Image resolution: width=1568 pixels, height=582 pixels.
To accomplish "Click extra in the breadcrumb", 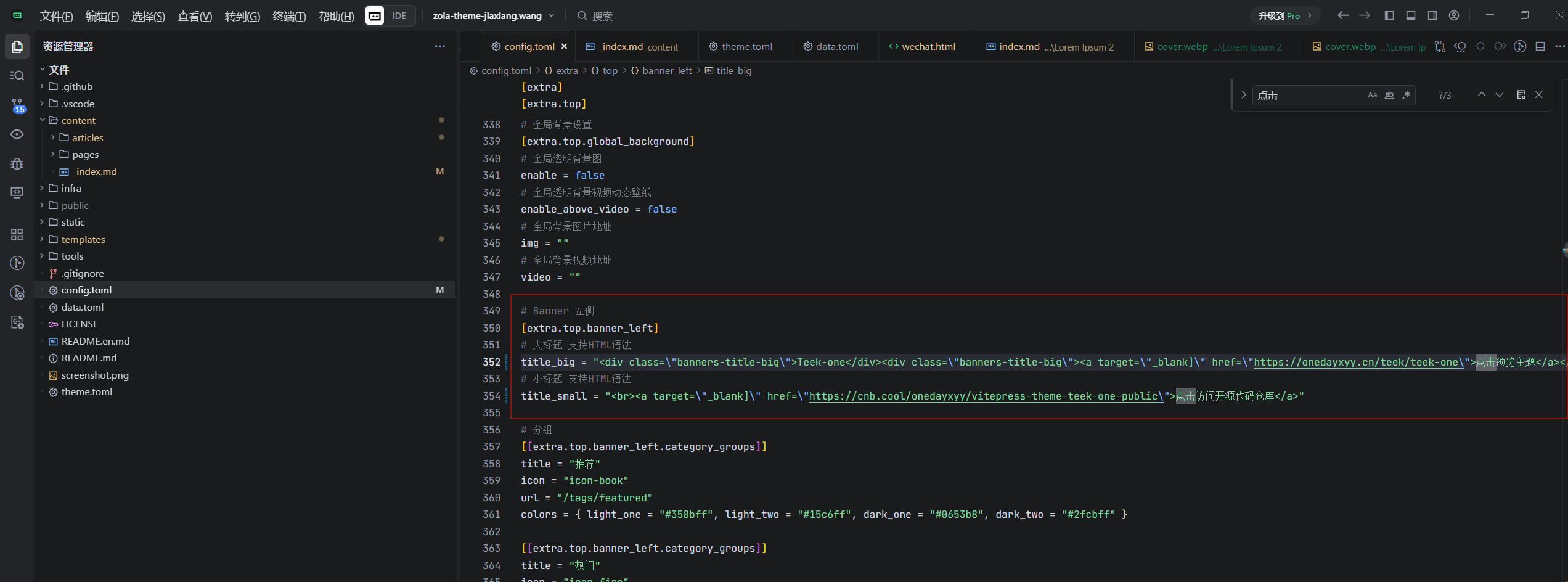I will [567, 71].
